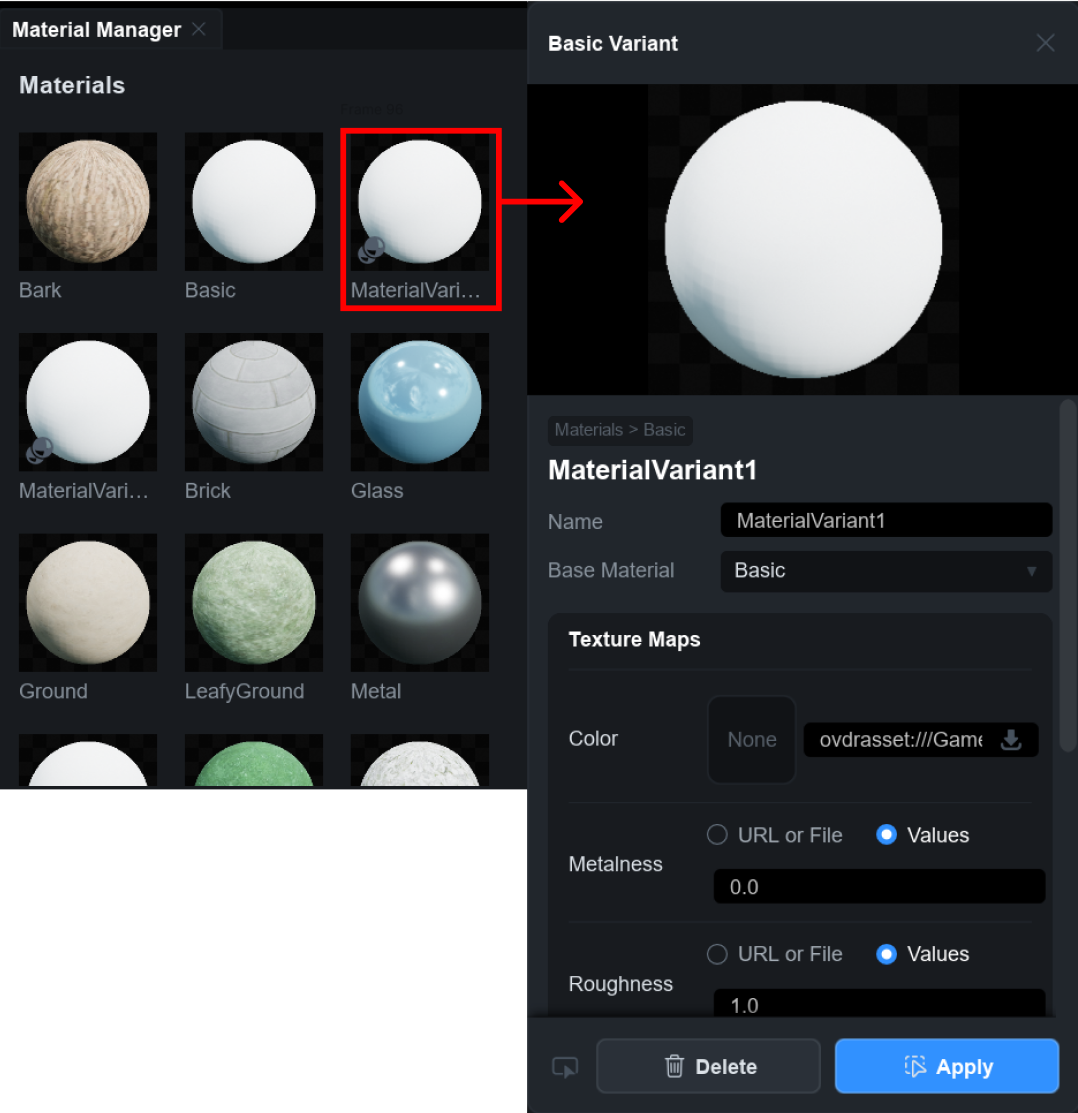The width and height of the screenshot is (1078, 1113).
Task: Select Values option for Metalness
Action: click(886, 835)
